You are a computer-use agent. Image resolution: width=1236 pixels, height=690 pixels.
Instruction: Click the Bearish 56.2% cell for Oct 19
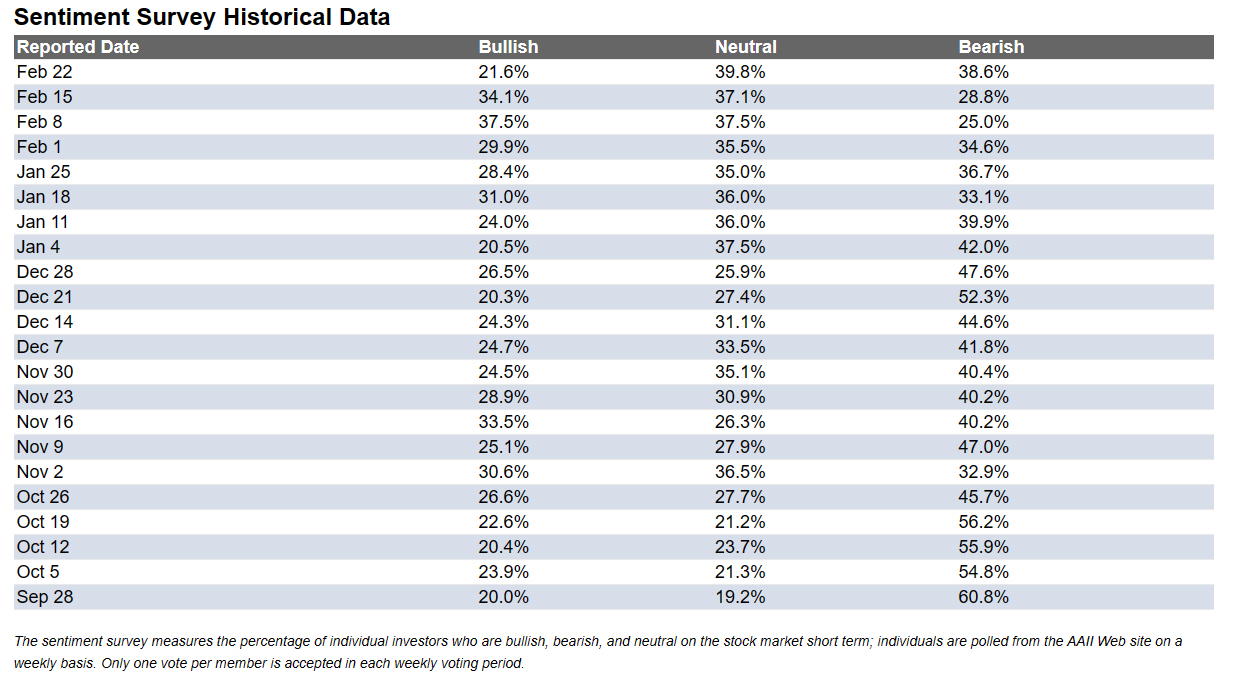click(984, 522)
